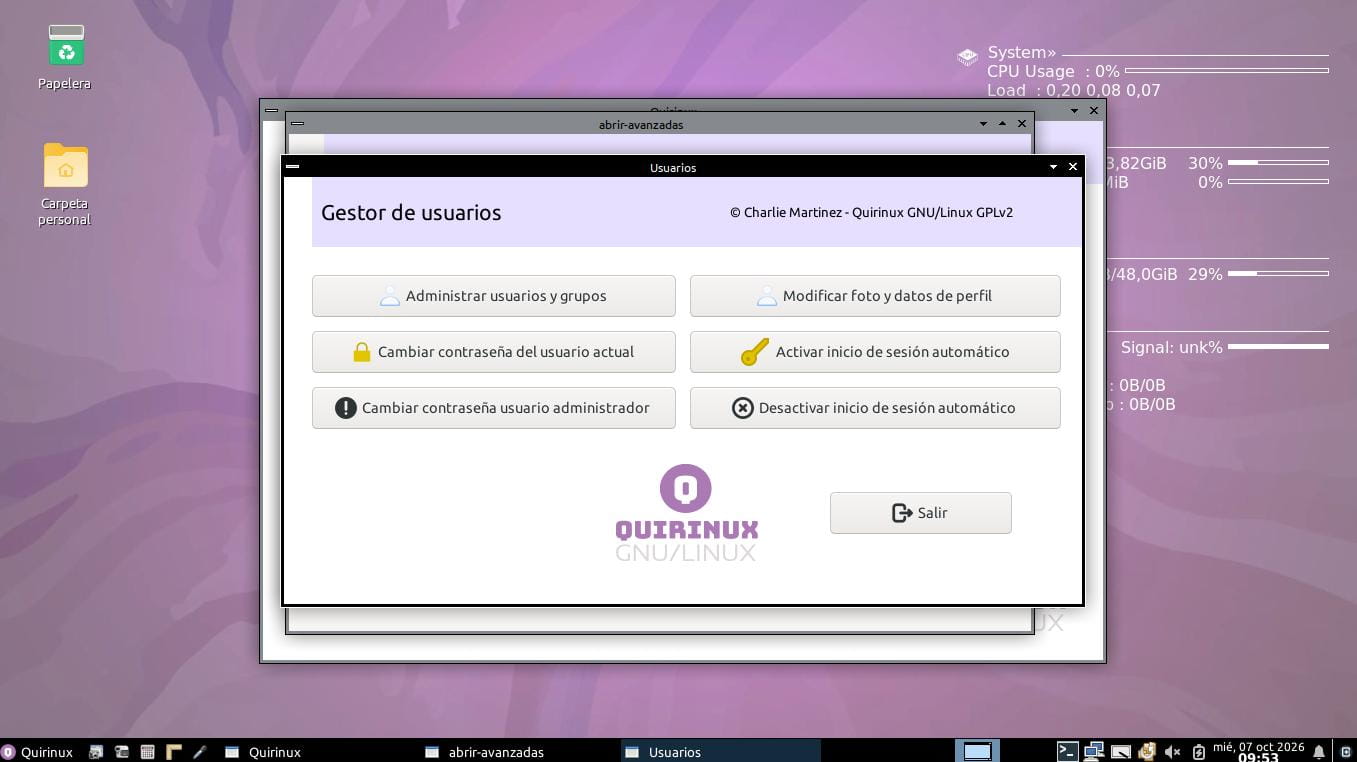Click the screen tray icon beside the network icon
The height and width of the screenshot is (762, 1357).
pyautogui.click(x=1120, y=752)
